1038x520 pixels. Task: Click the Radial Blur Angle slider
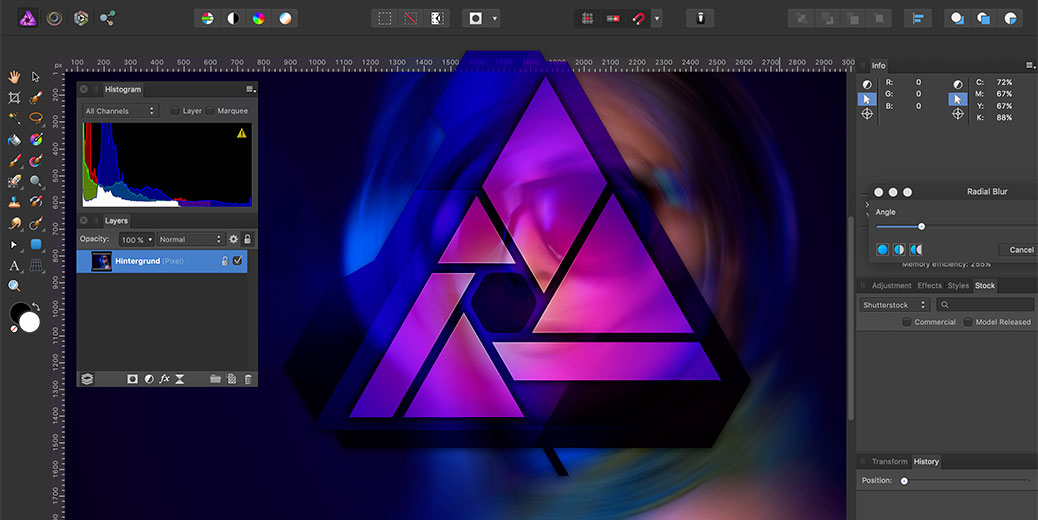tap(921, 227)
